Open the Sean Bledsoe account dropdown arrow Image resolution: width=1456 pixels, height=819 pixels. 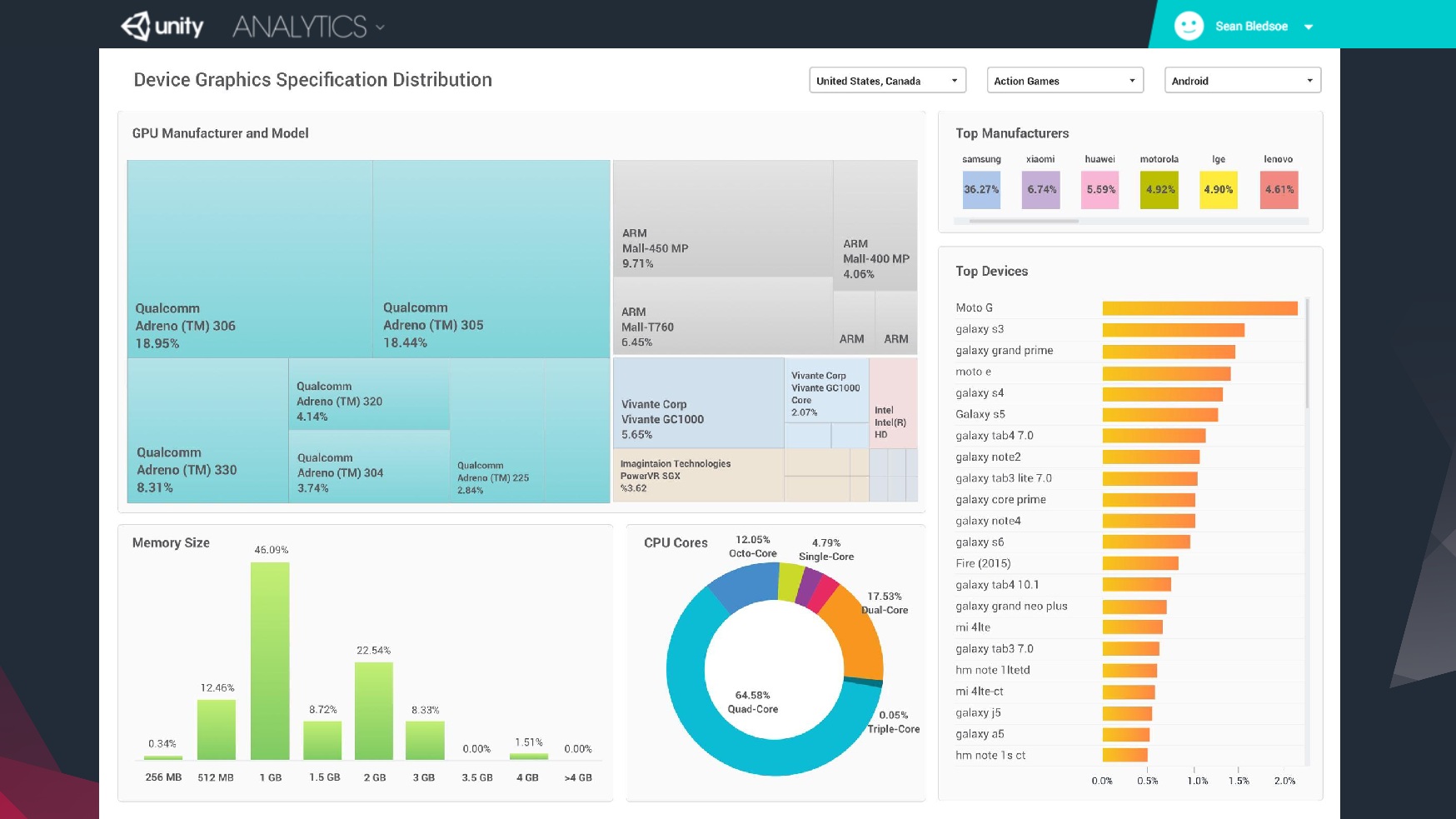(1309, 27)
